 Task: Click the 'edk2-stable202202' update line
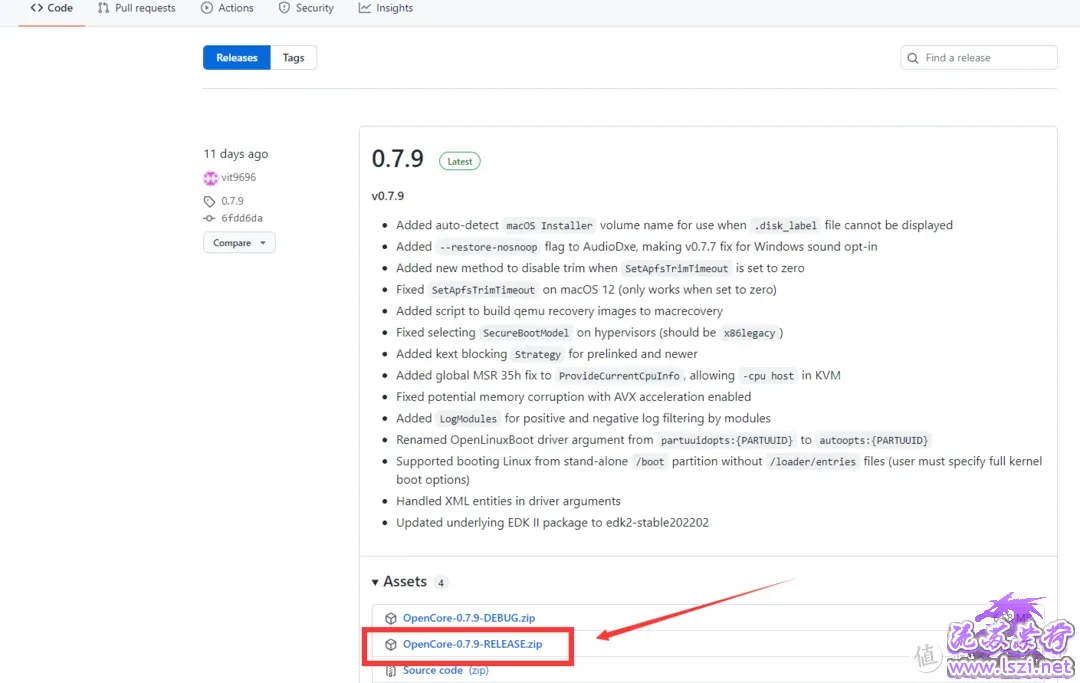(552, 523)
